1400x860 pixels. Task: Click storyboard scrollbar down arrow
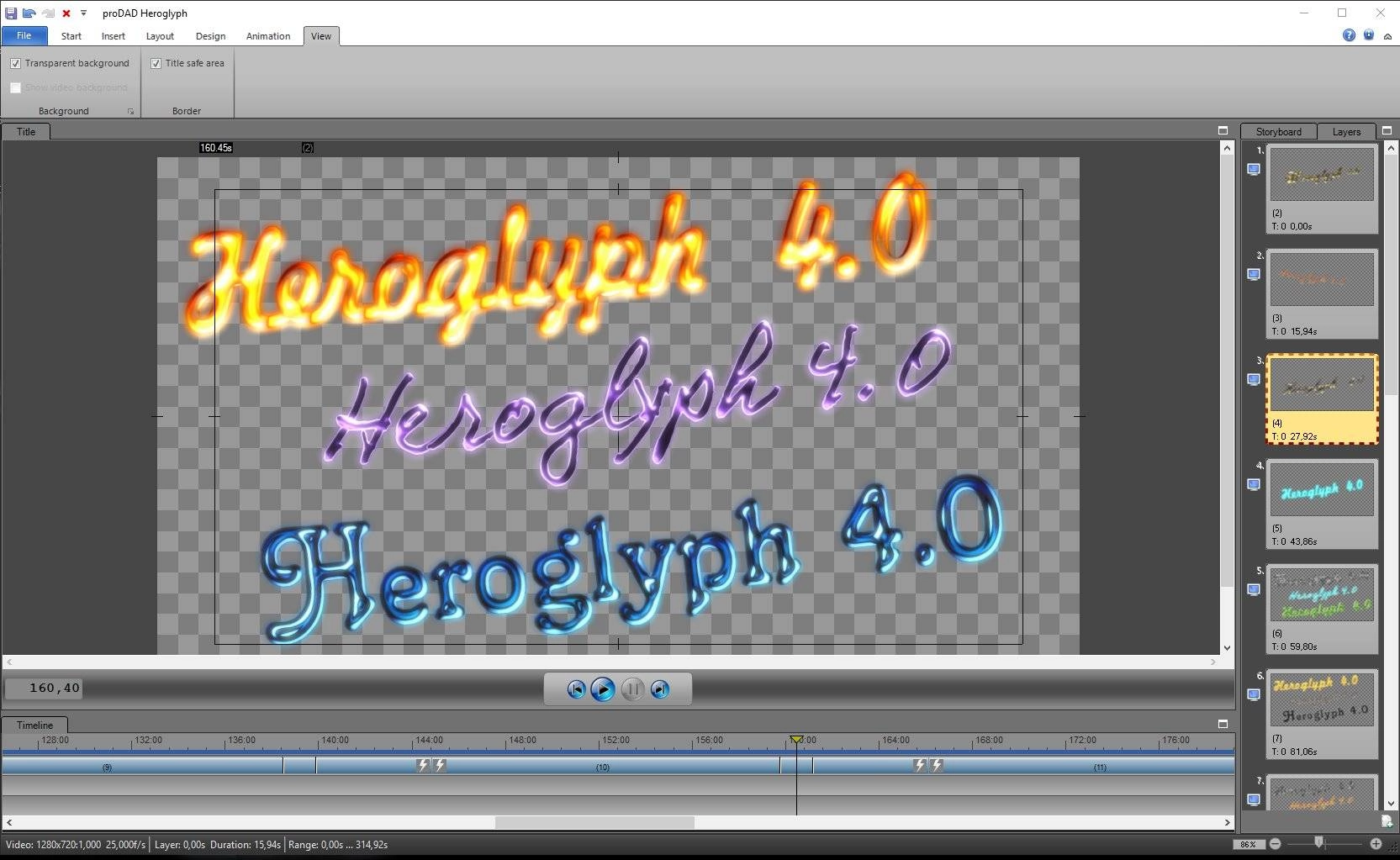1391,804
